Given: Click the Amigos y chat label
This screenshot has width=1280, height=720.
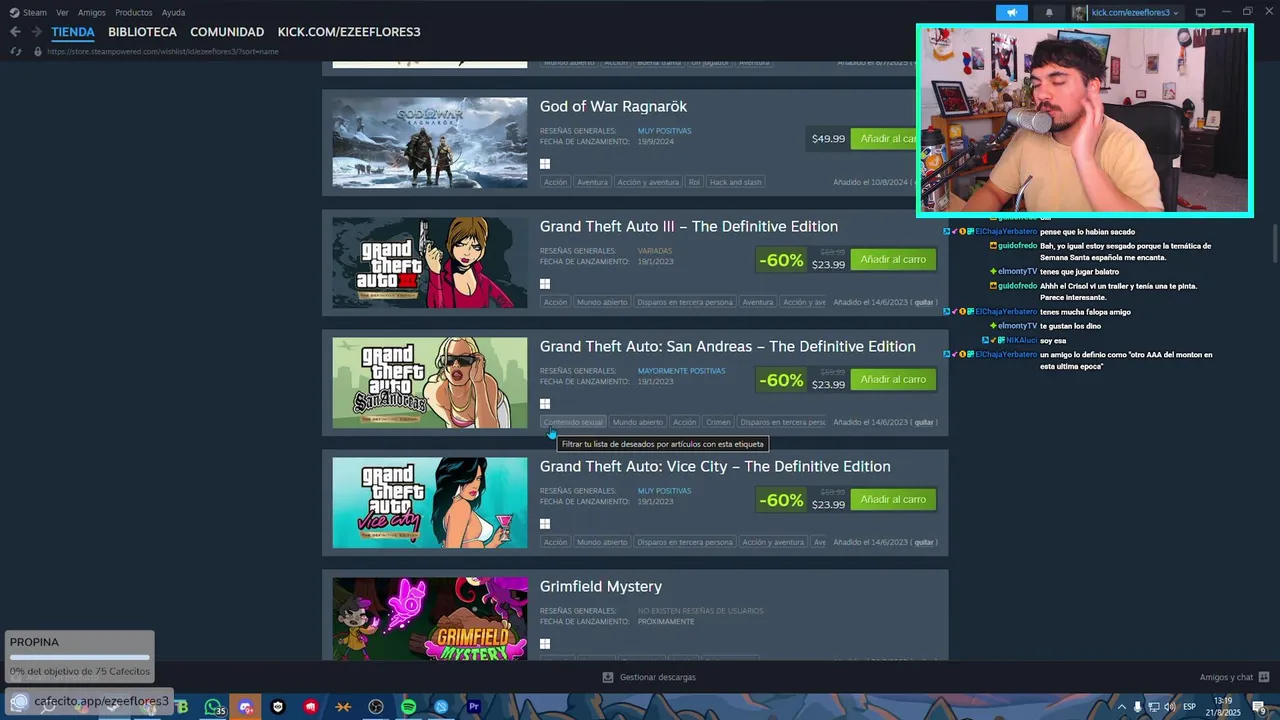Looking at the screenshot, I should click(x=1226, y=677).
